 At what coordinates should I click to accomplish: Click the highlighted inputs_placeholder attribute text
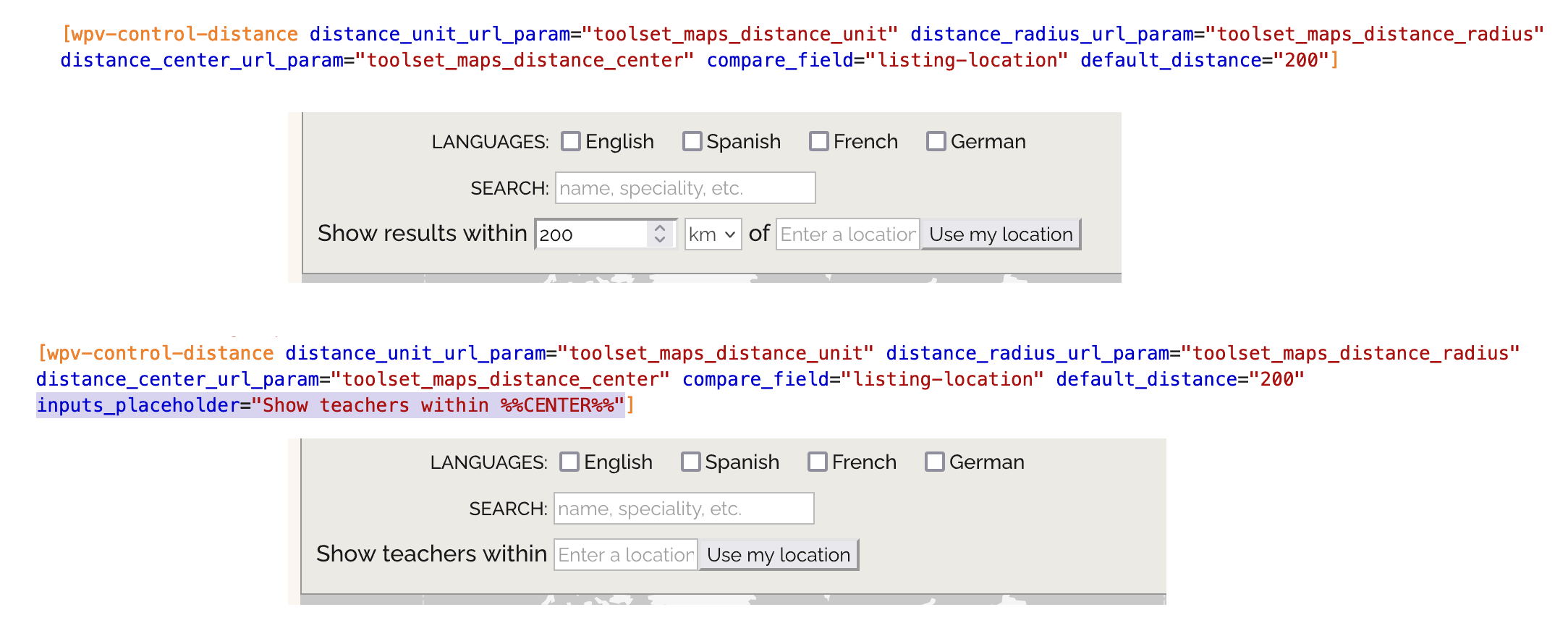coord(331,405)
